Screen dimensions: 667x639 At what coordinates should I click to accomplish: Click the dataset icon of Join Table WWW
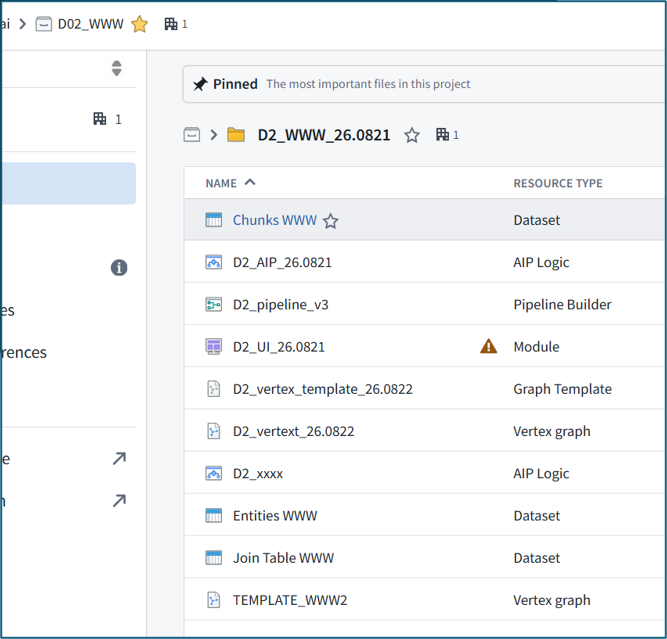coord(214,557)
